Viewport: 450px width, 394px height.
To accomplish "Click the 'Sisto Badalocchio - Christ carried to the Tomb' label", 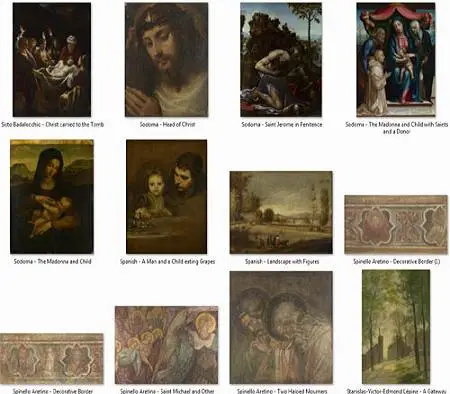I will (52, 124).
